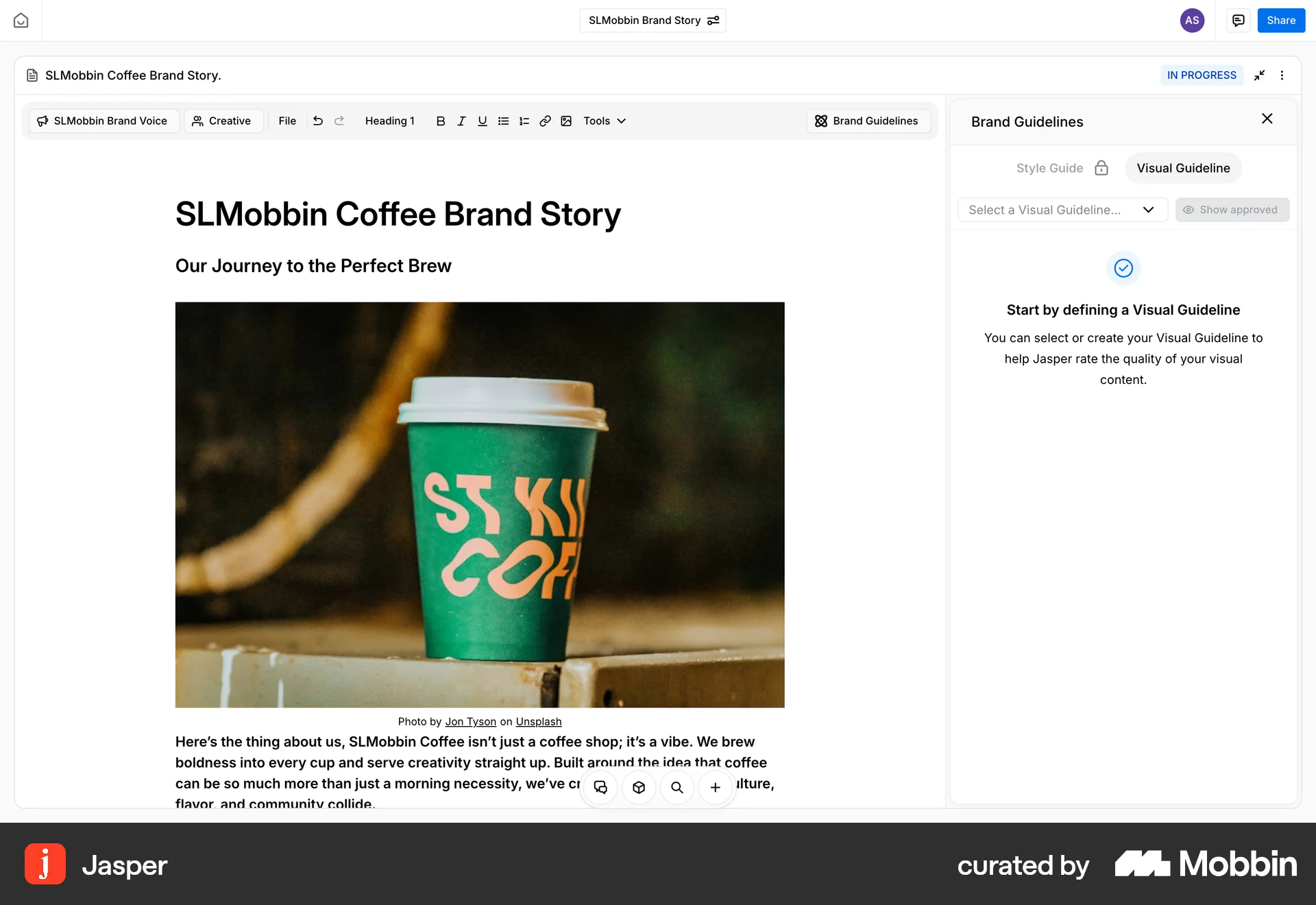Undo the last edit

[x=318, y=121]
